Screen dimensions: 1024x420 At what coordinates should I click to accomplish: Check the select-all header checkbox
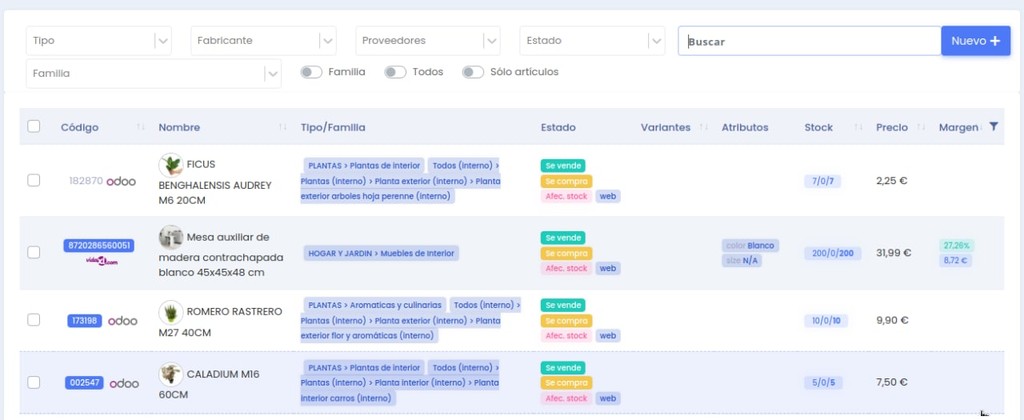pos(33,127)
